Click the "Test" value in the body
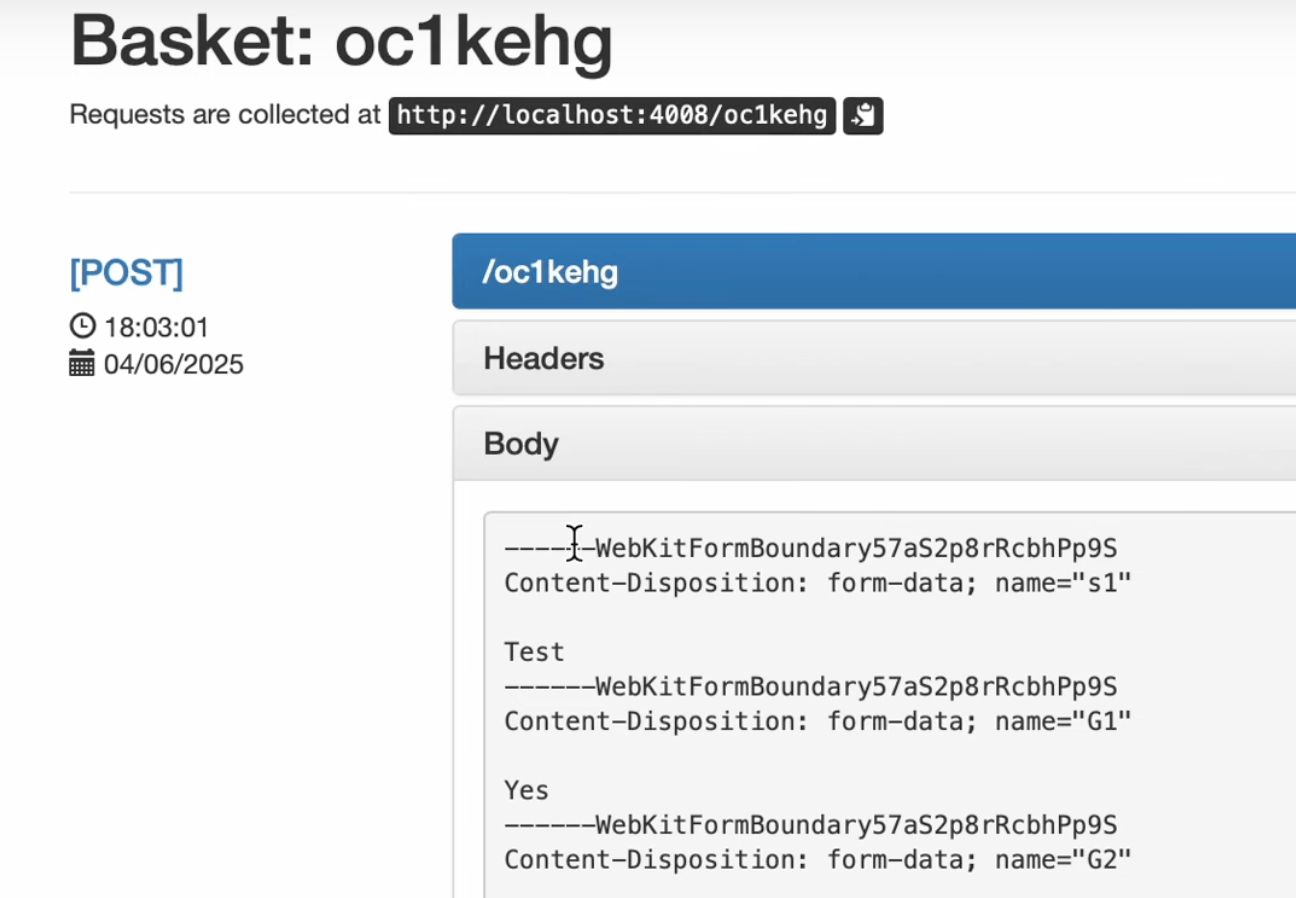The height and width of the screenshot is (898, 1296). (x=534, y=652)
